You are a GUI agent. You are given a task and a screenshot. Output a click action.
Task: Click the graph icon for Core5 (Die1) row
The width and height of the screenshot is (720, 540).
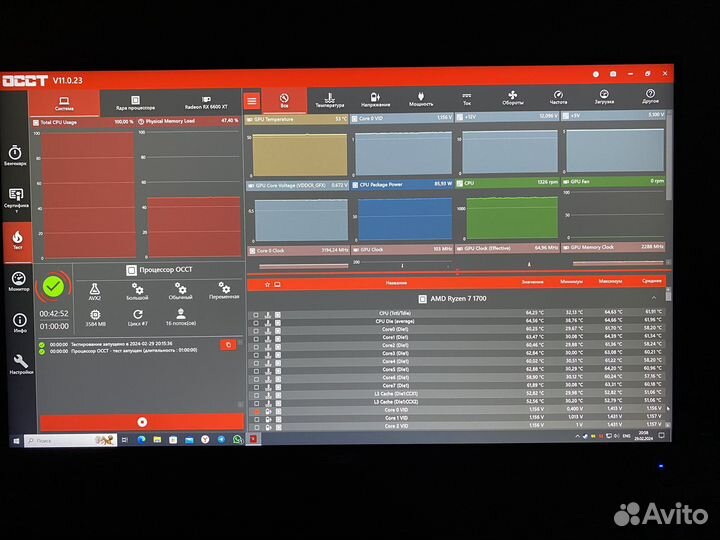(278, 371)
